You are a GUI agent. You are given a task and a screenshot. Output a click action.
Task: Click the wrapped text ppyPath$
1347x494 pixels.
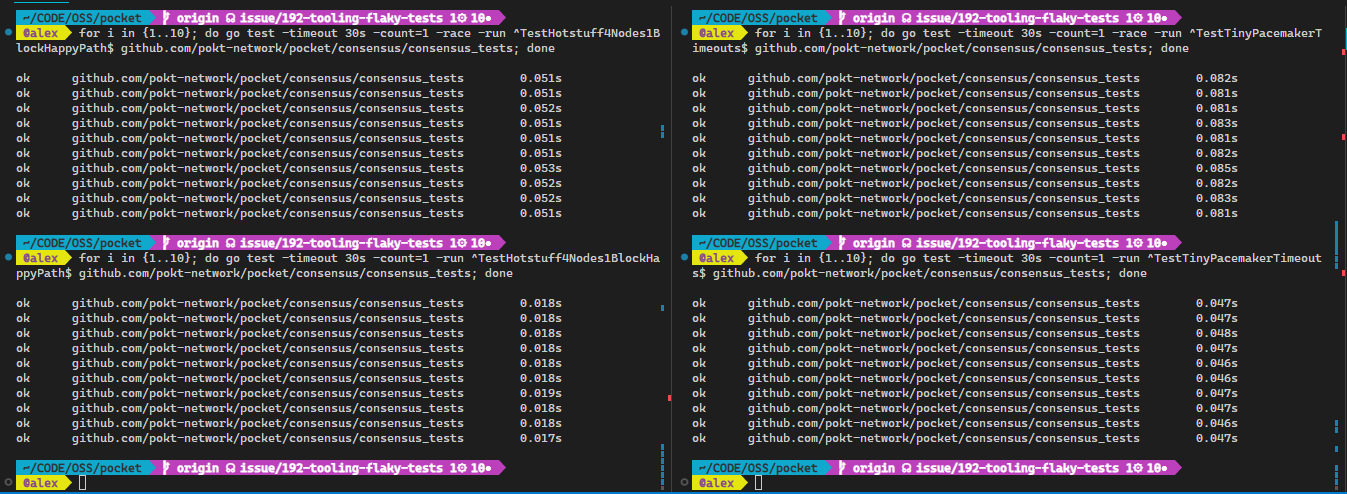[44, 273]
